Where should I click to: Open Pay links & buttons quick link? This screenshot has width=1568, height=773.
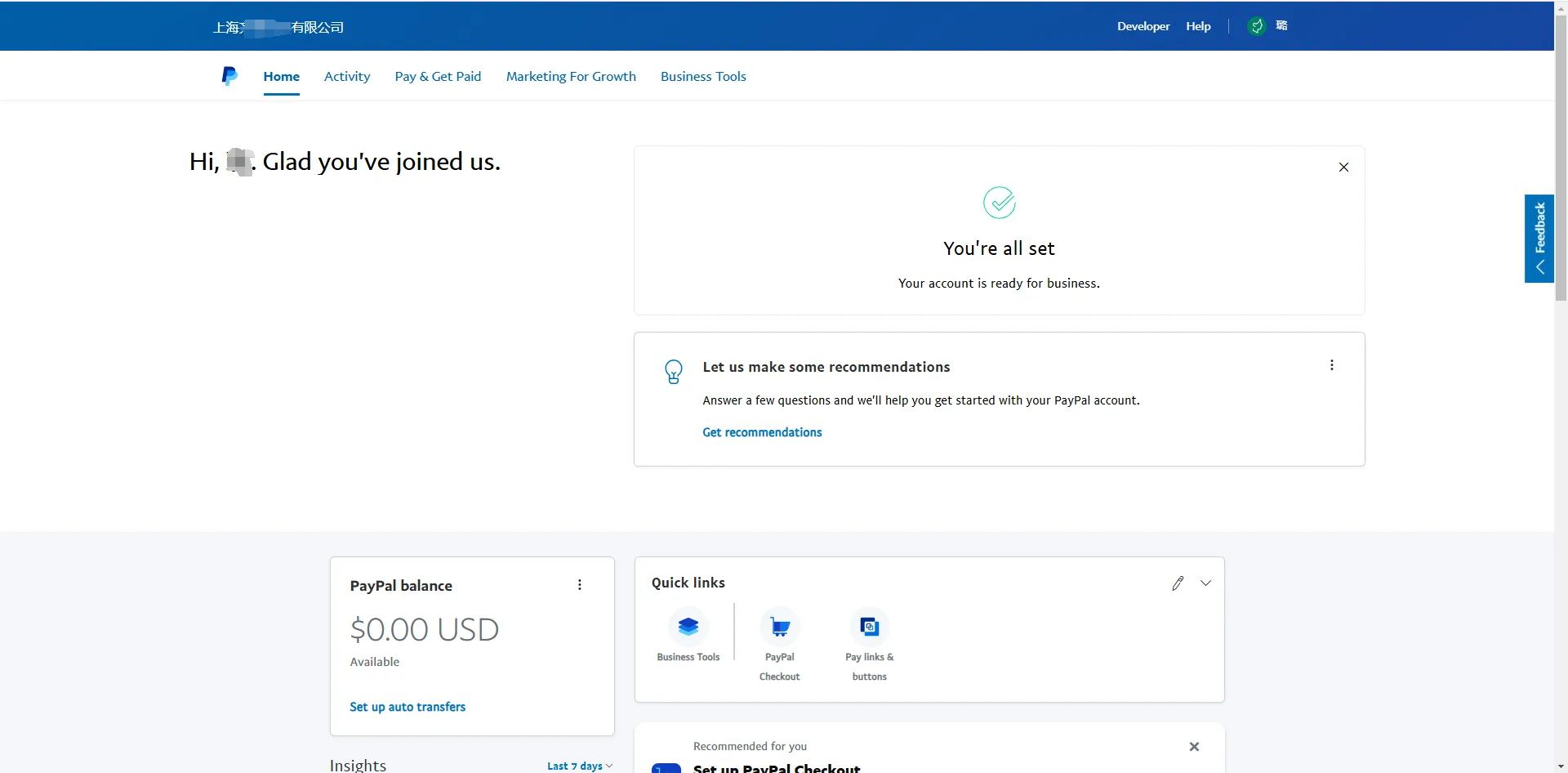[870, 627]
